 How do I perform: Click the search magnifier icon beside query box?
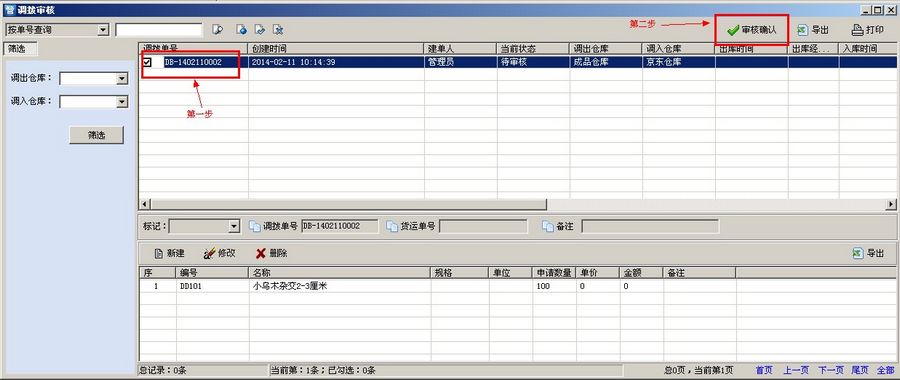[x=218, y=30]
